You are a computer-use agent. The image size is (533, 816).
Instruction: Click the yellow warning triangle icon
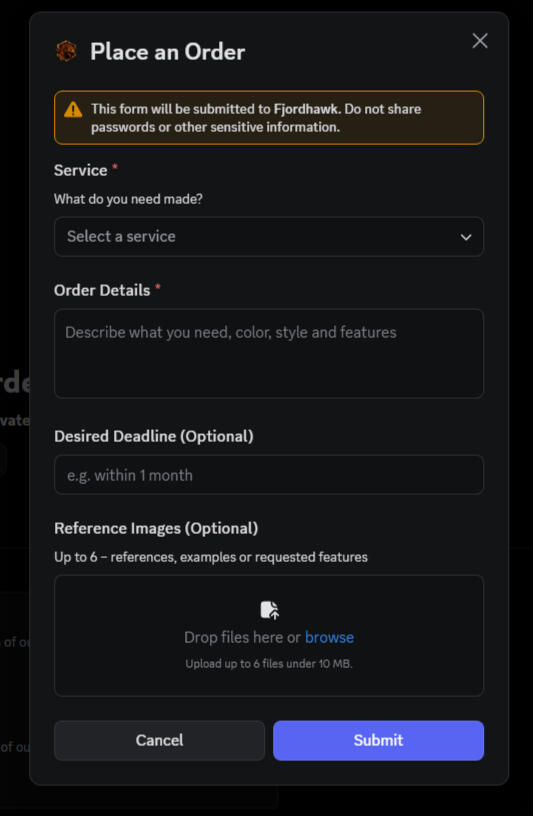coord(73,109)
